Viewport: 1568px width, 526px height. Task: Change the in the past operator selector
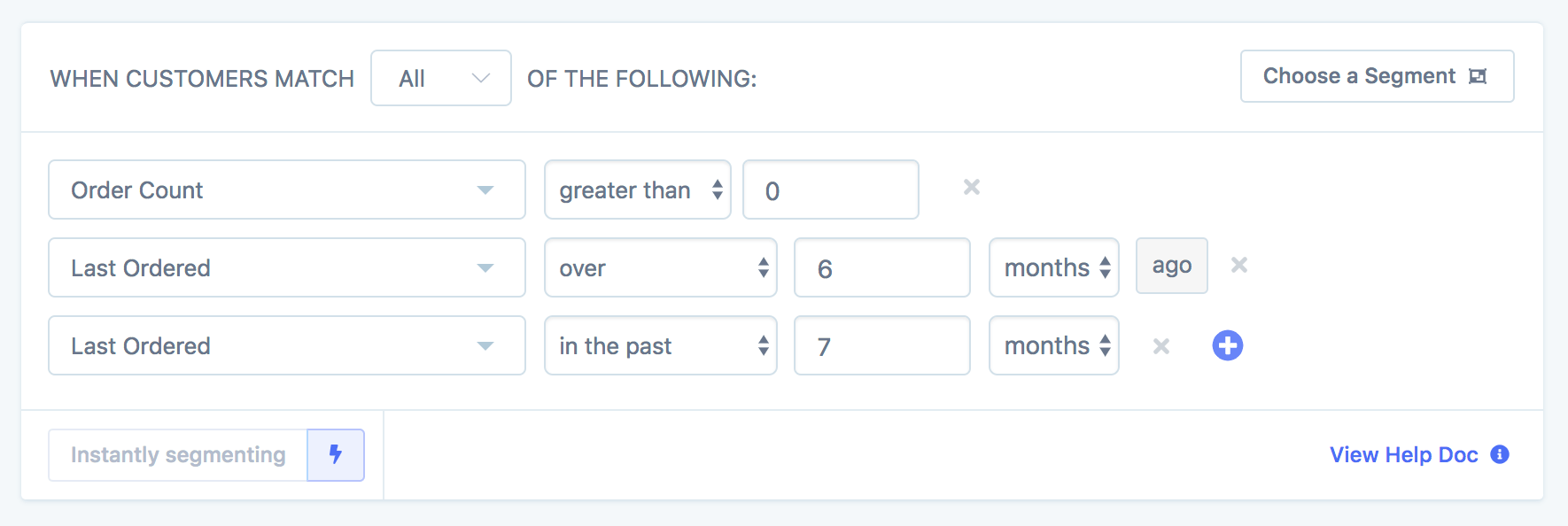click(x=660, y=345)
